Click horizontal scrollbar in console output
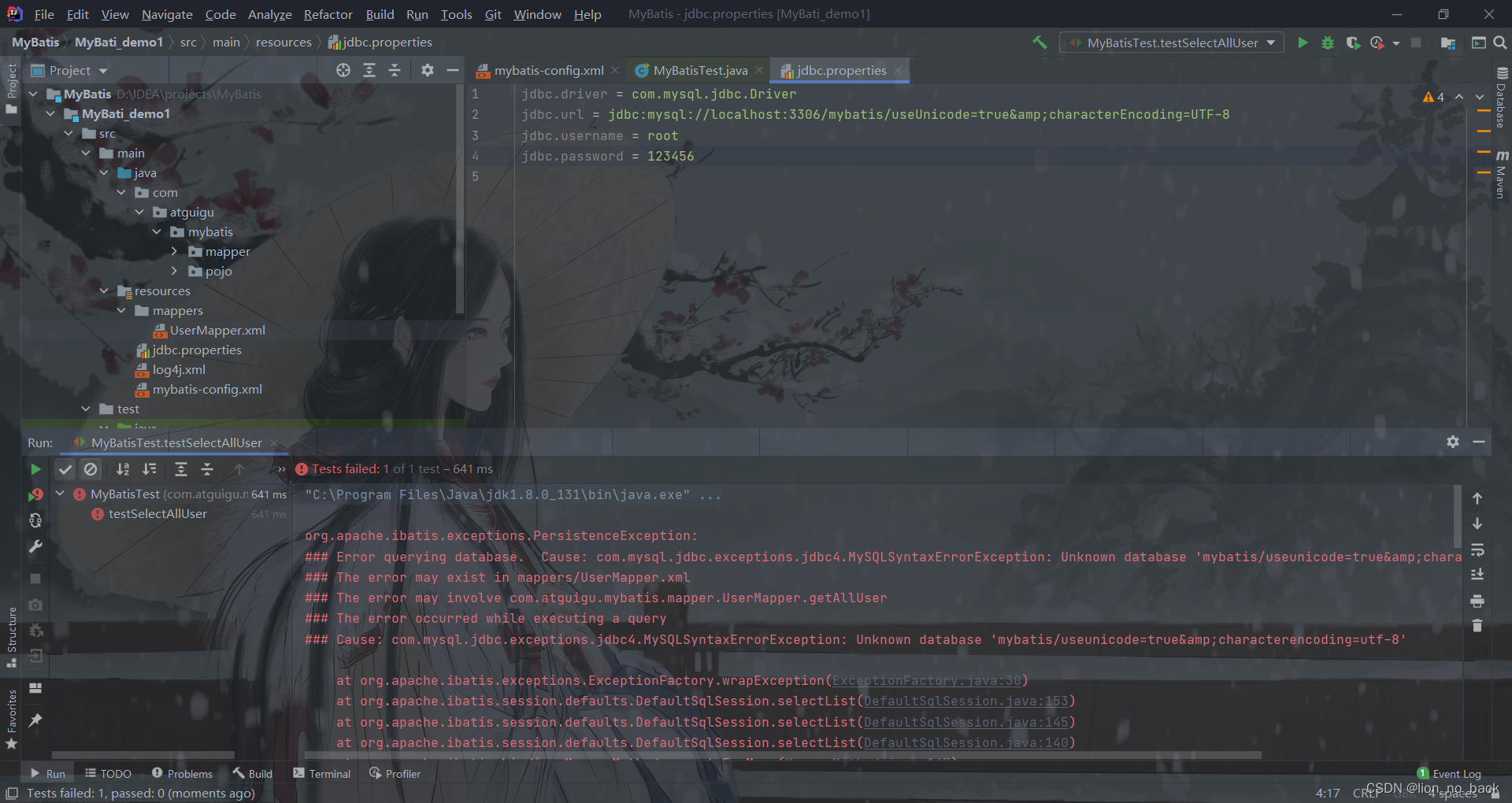The image size is (1512, 803). (x=784, y=755)
